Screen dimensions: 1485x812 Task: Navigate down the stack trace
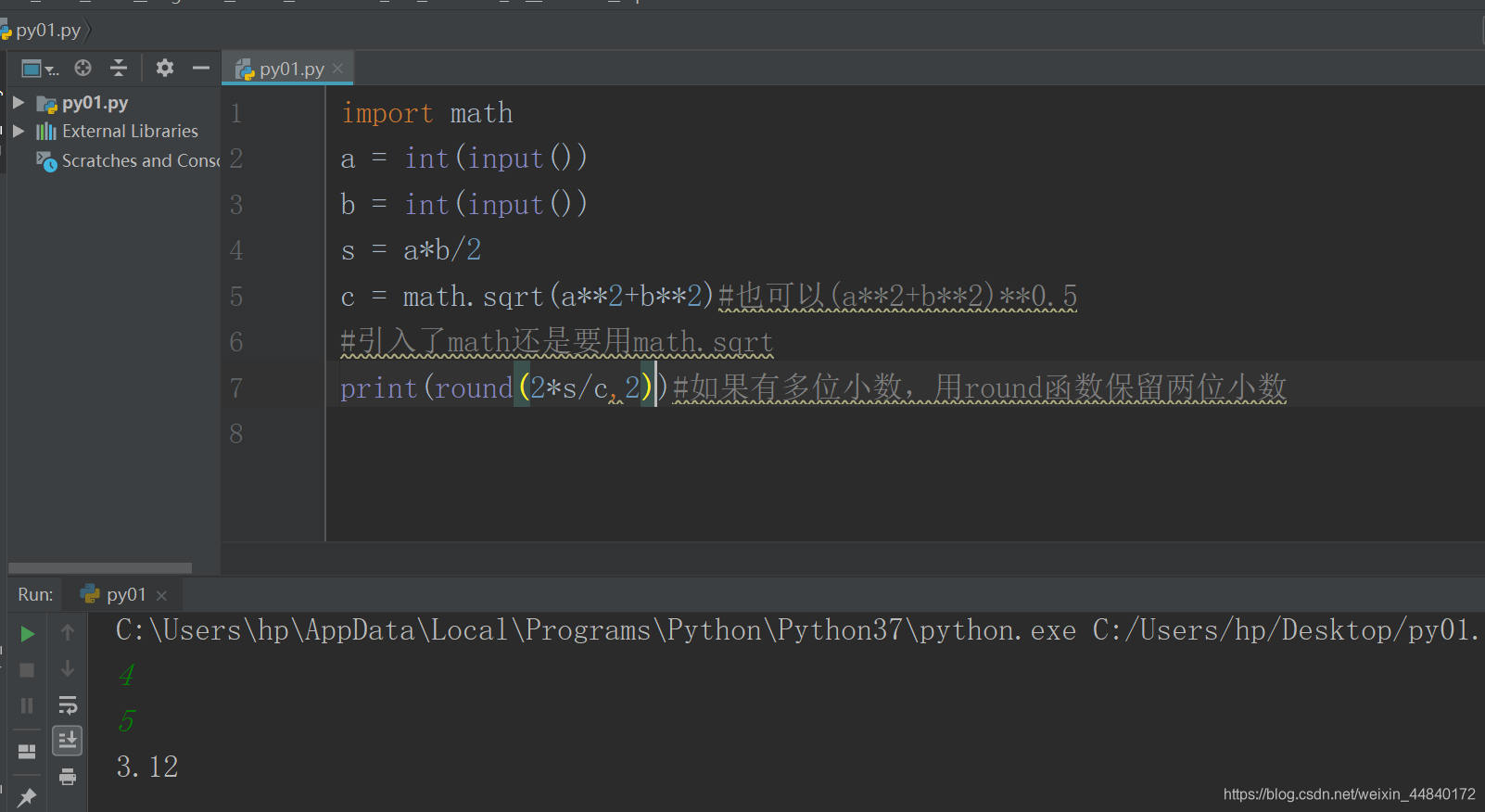pos(68,668)
